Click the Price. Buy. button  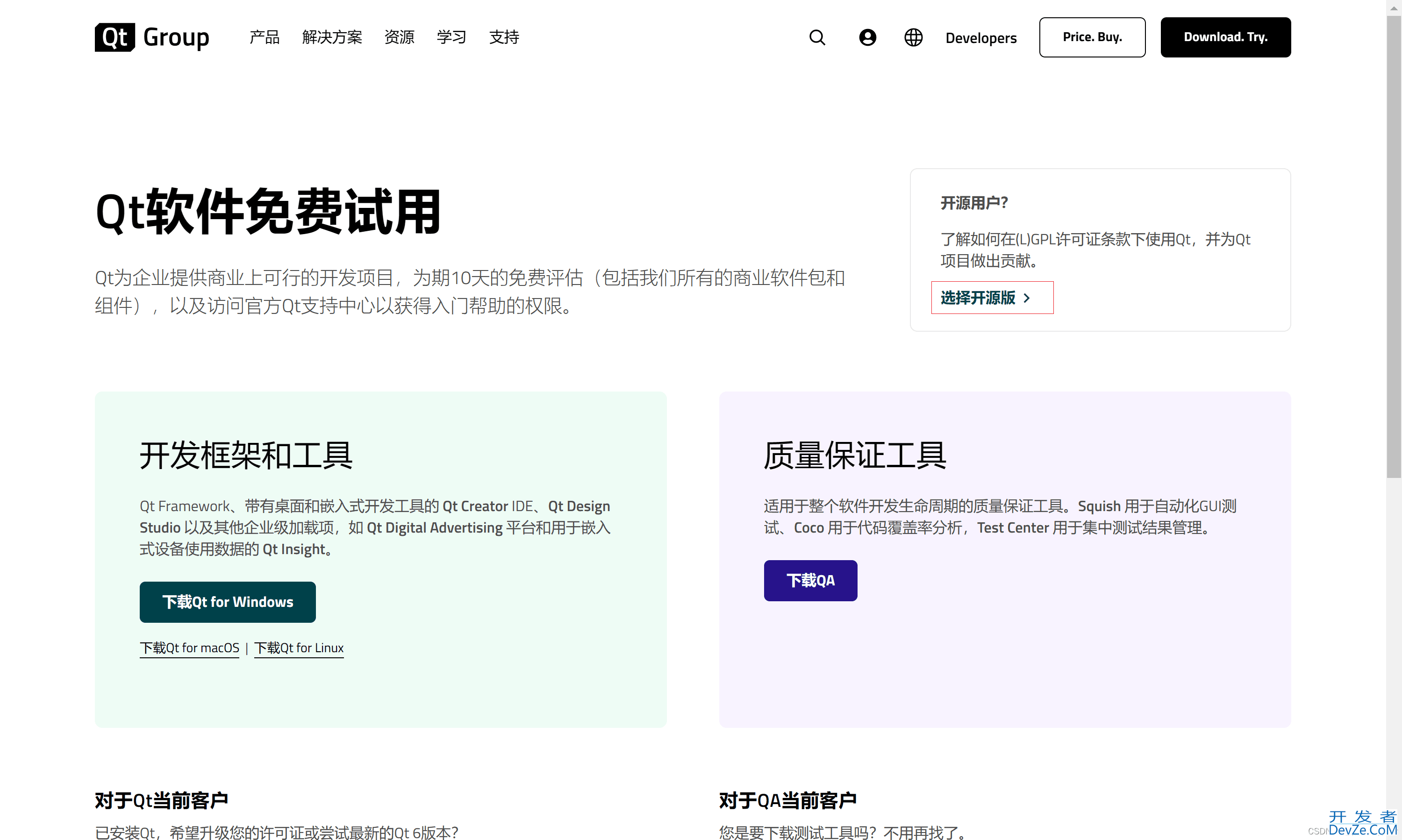tap(1092, 37)
